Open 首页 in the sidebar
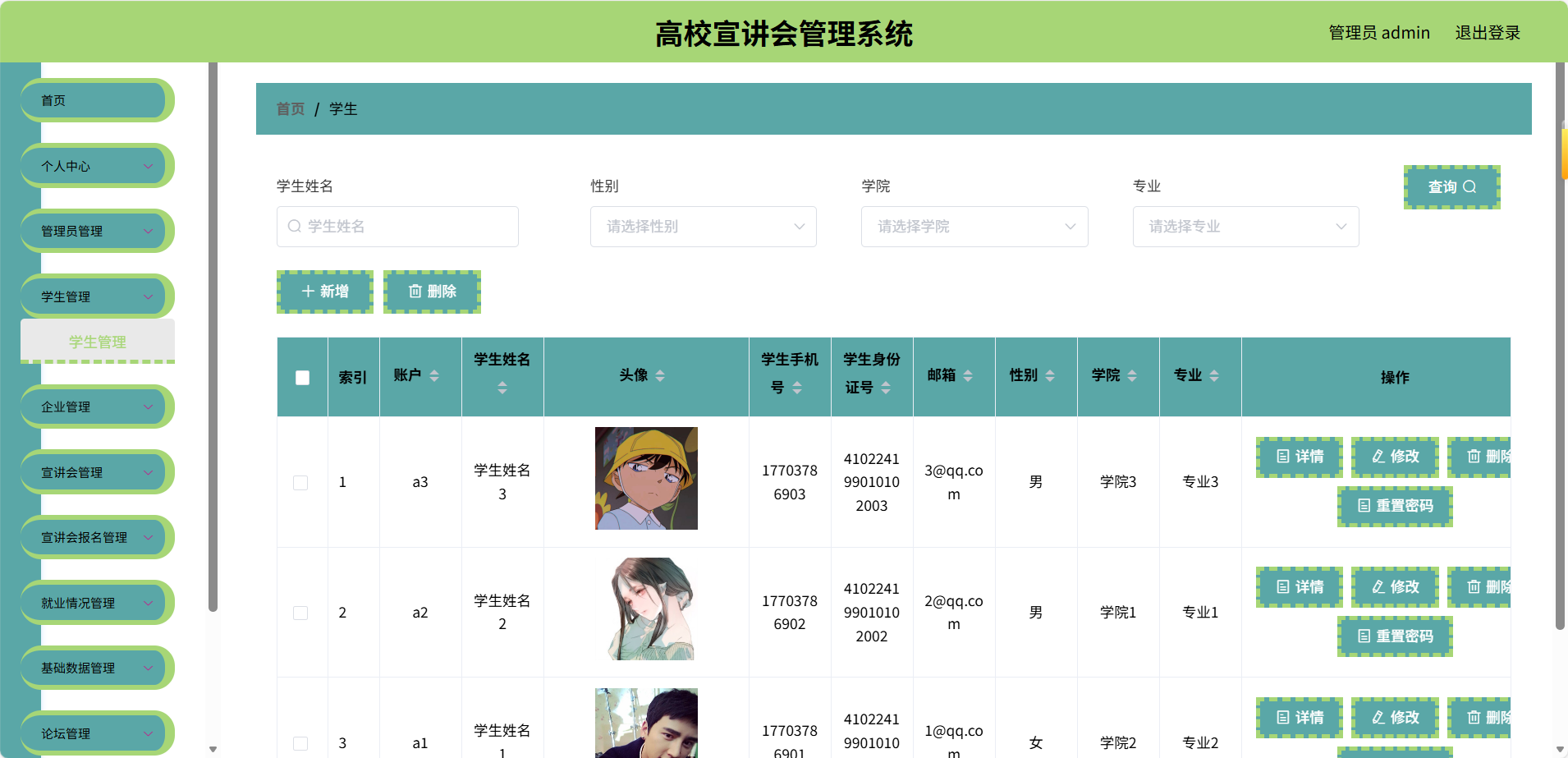The width and height of the screenshot is (1568, 758). click(x=96, y=100)
